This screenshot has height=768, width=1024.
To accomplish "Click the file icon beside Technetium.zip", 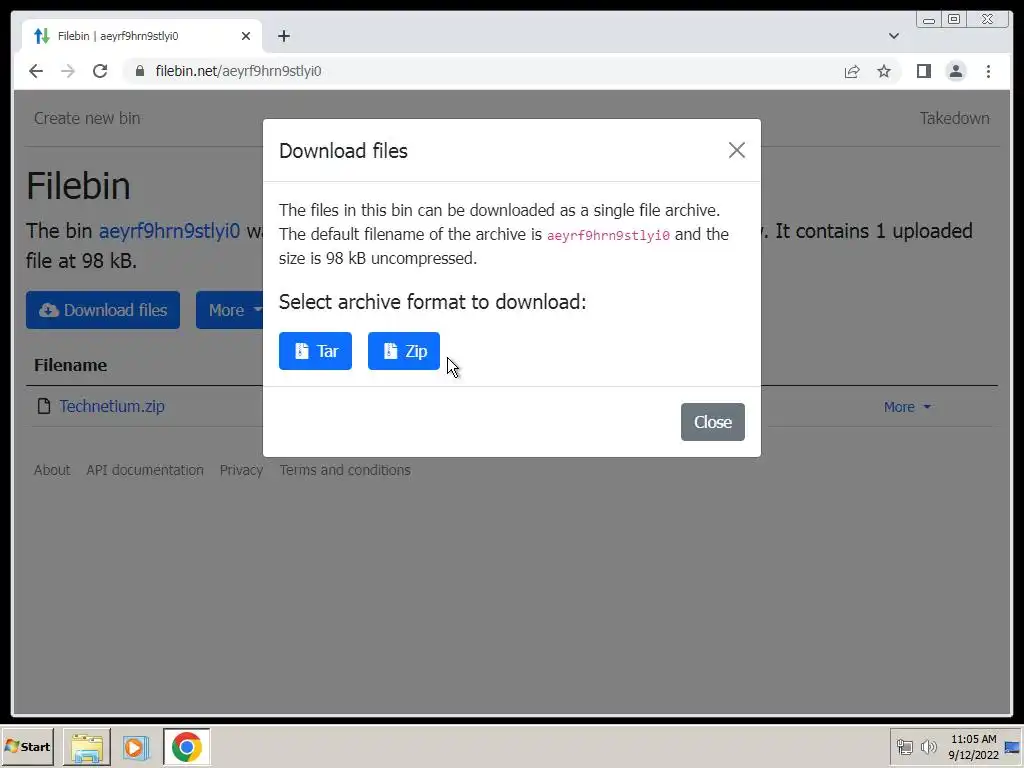I will pos(44,406).
